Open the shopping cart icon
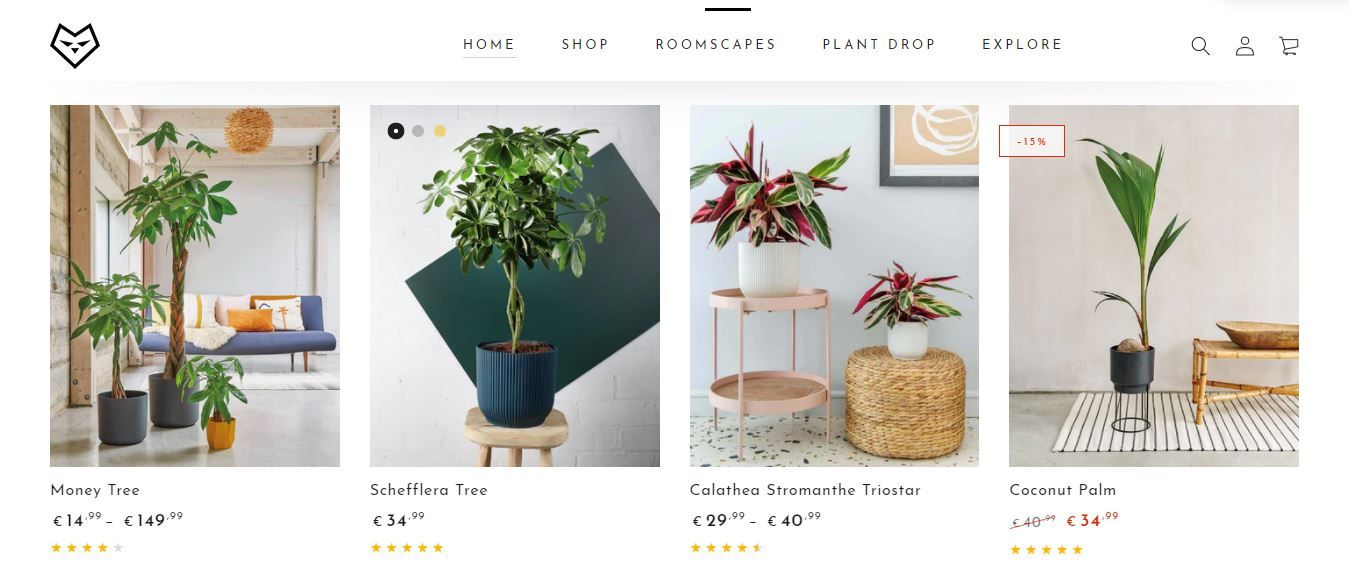The height and width of the screenshot is (586, 1349). click(1289, 46)
